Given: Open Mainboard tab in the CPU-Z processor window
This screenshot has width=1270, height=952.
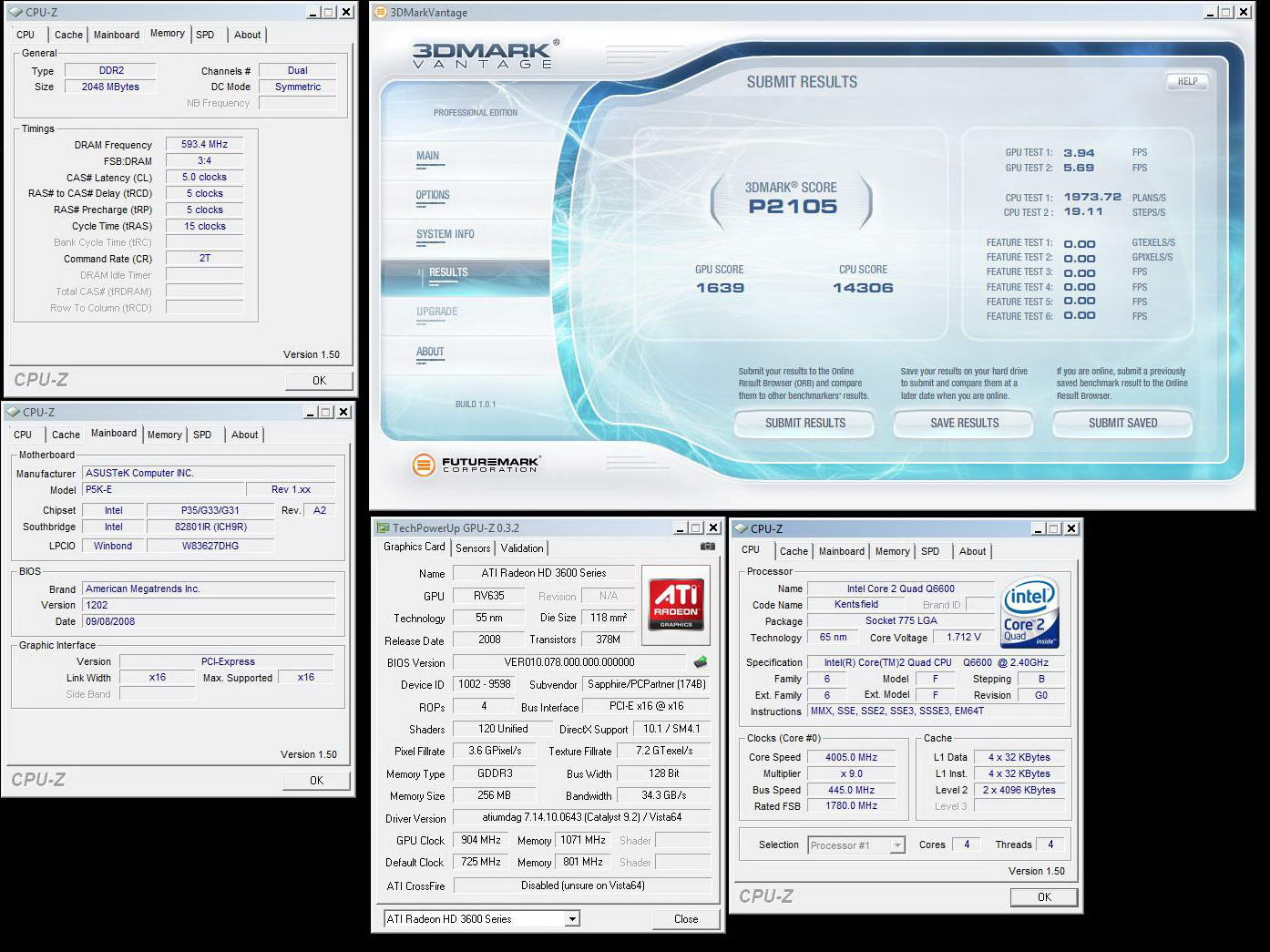Looking at the screenshot, I should tap(842, 551).
